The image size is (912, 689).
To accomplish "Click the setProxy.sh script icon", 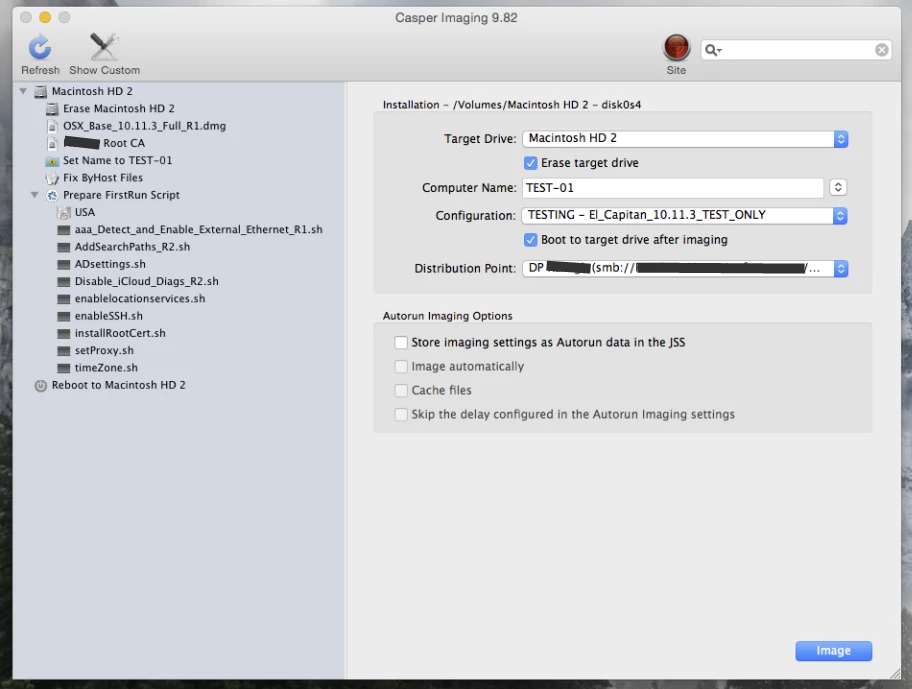I will pyautogui.click(x=63, y=351).
